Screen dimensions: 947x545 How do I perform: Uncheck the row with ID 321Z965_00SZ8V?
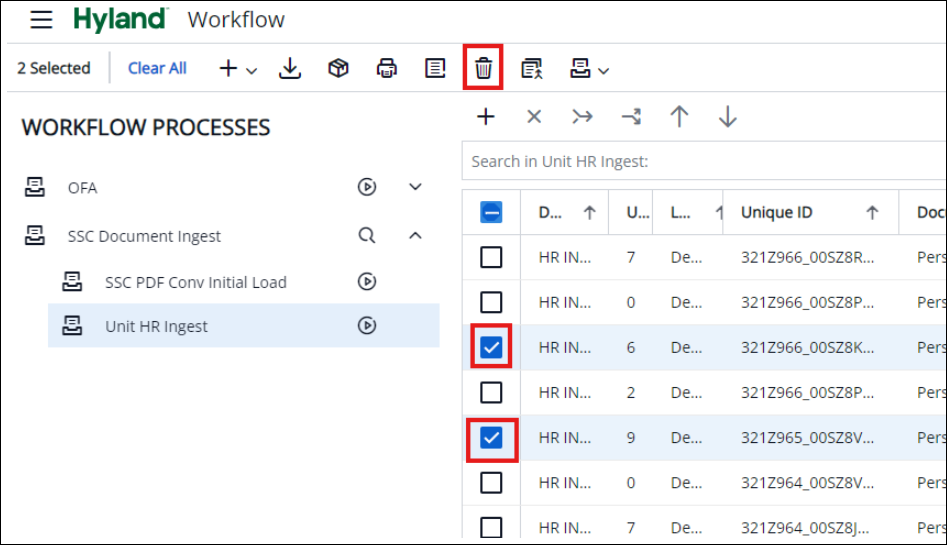pyautogui.click(x=491, y=437)
